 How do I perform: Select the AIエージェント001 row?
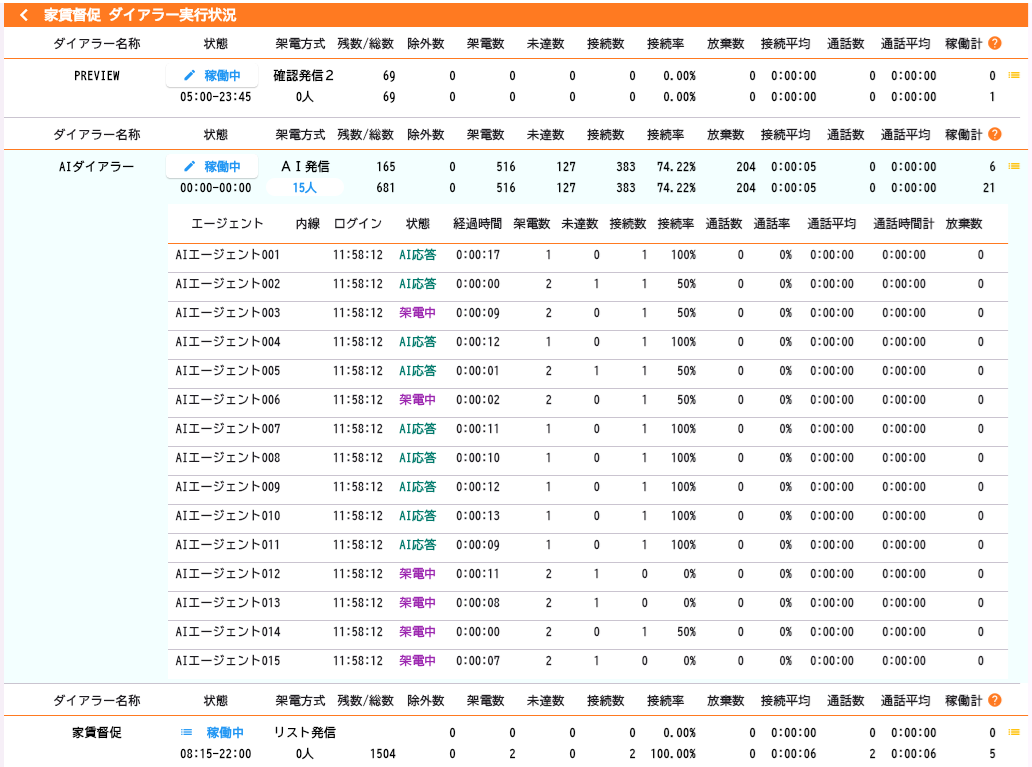pos(227,255)
